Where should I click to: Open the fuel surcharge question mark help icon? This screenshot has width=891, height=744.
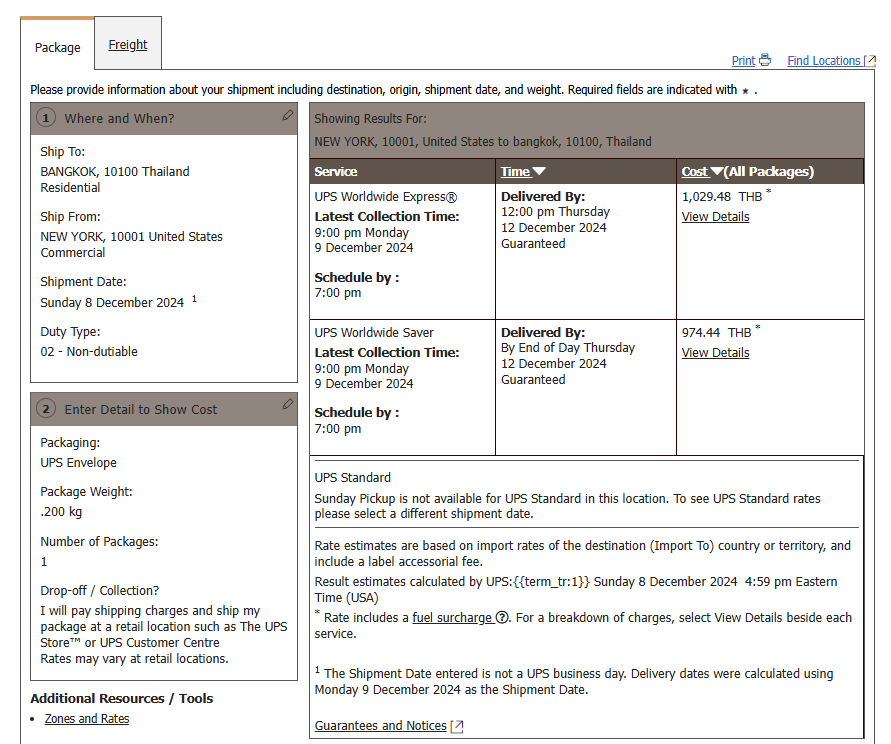pyautogui.click(x=502, y=617)
